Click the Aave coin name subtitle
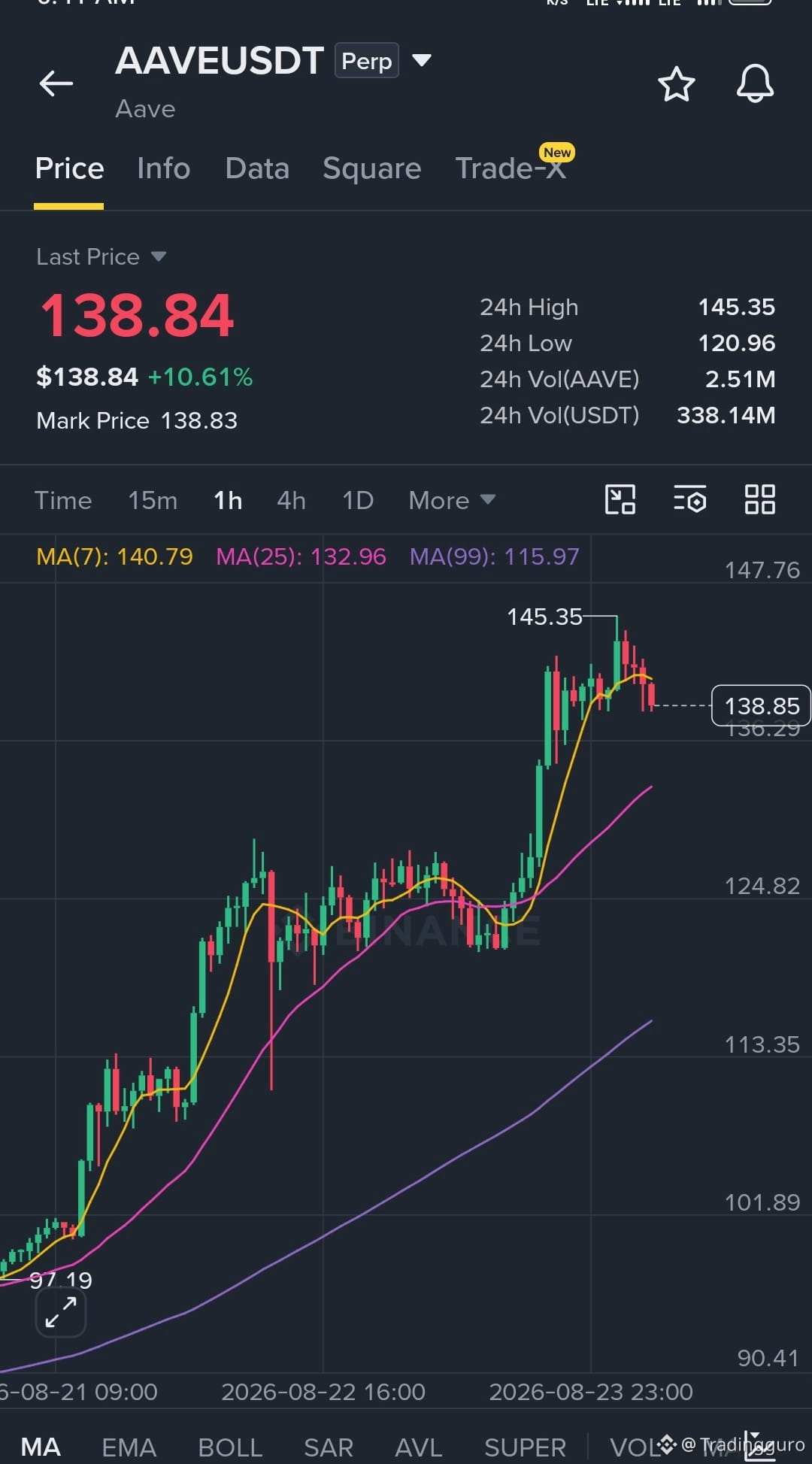 coord(145,109)
